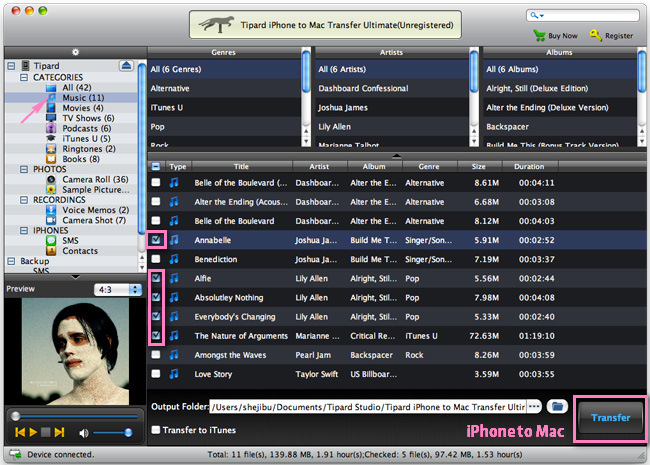This screenshot has width=650, height=465.
Task: Select the SMS speech bubble icon
Action: 51,240
